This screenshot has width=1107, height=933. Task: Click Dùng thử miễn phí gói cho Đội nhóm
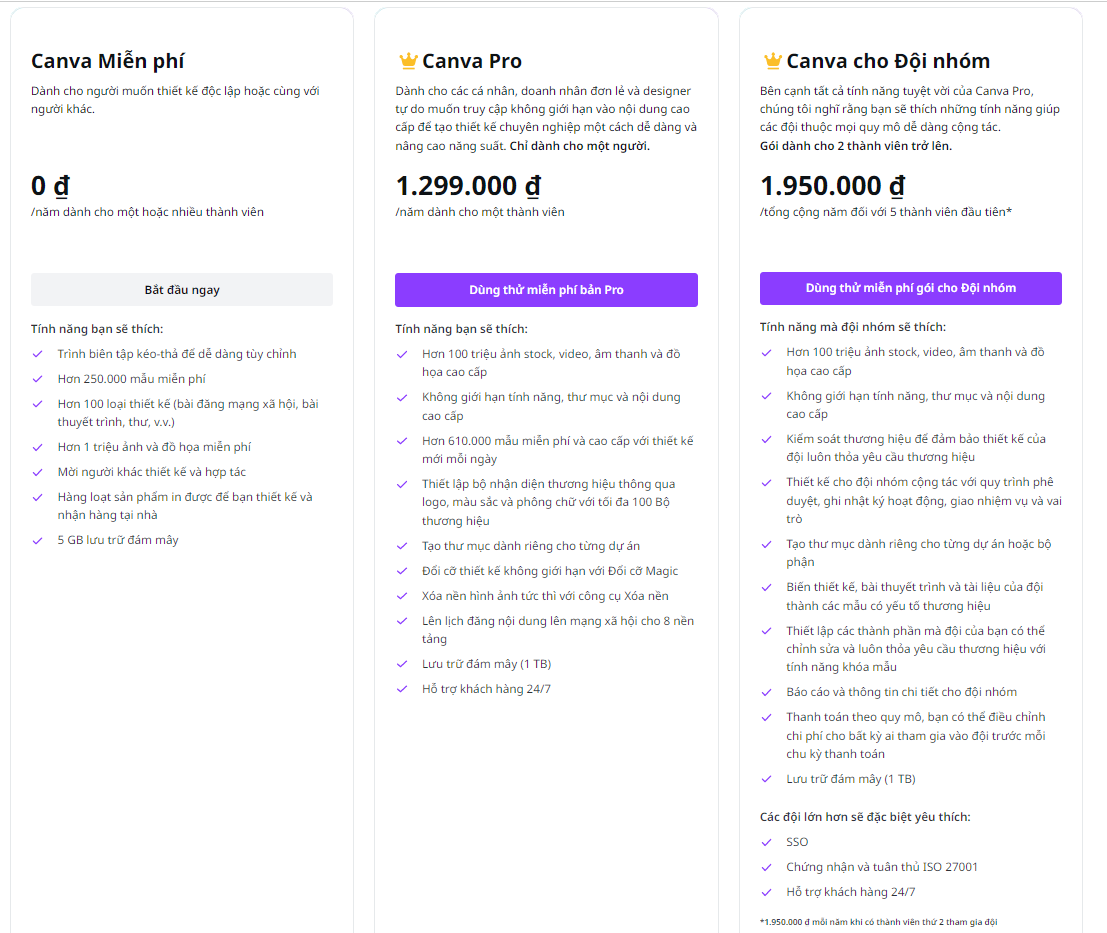point(911,288)
